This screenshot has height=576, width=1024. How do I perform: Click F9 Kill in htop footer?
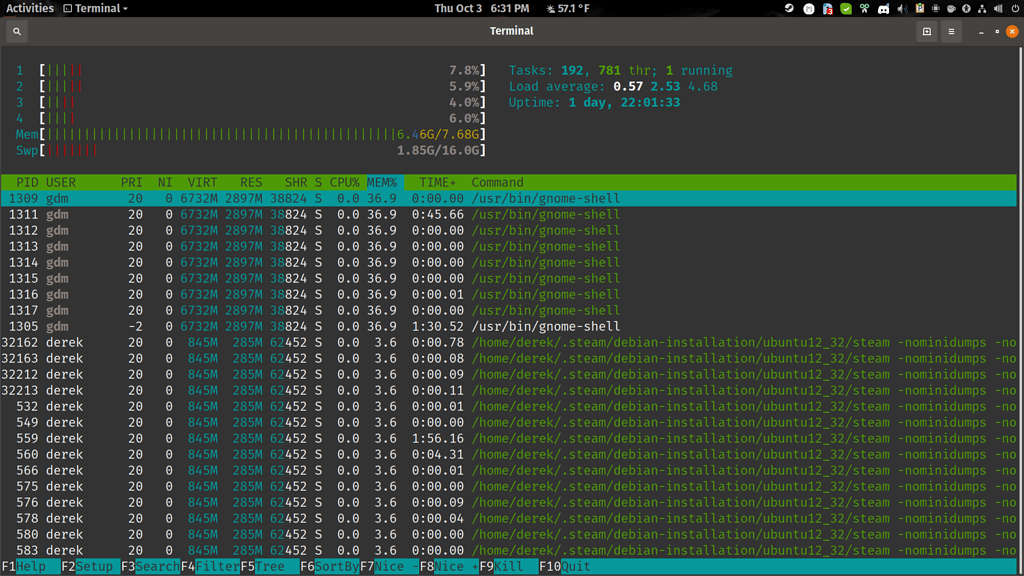[x=509, y=566]
